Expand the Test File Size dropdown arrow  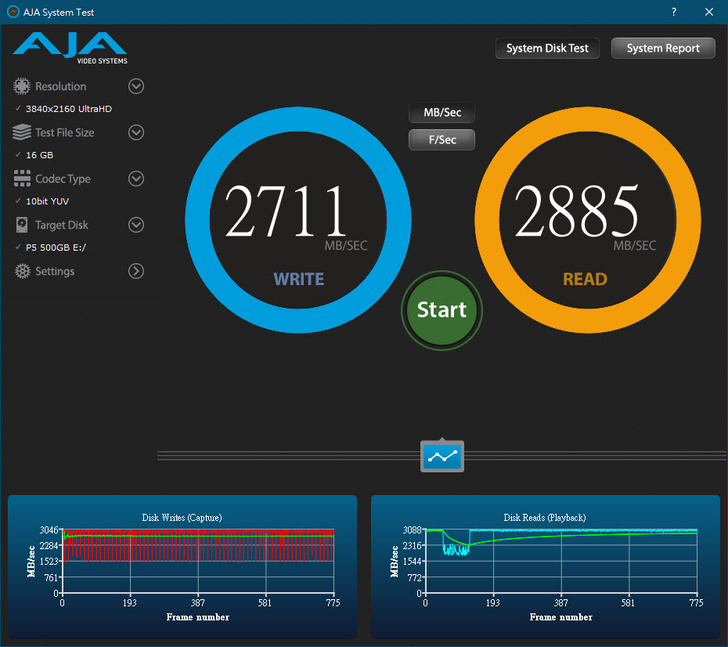click(136, 132)
